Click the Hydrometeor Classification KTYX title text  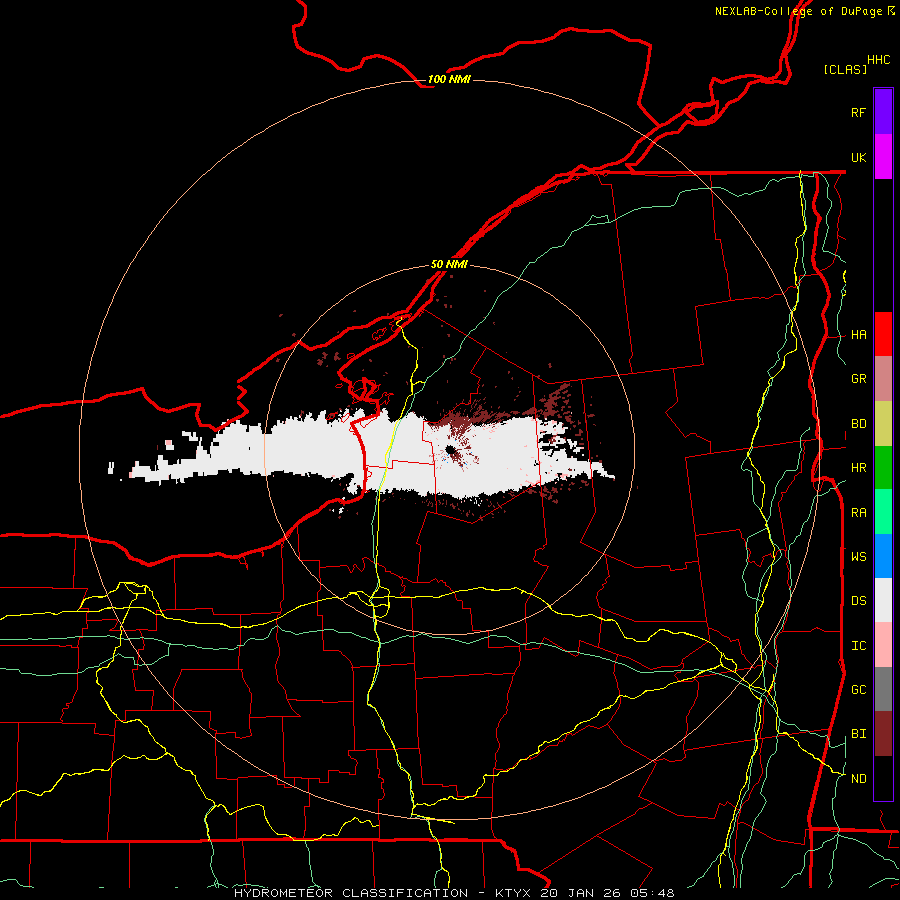click(454, 893)
